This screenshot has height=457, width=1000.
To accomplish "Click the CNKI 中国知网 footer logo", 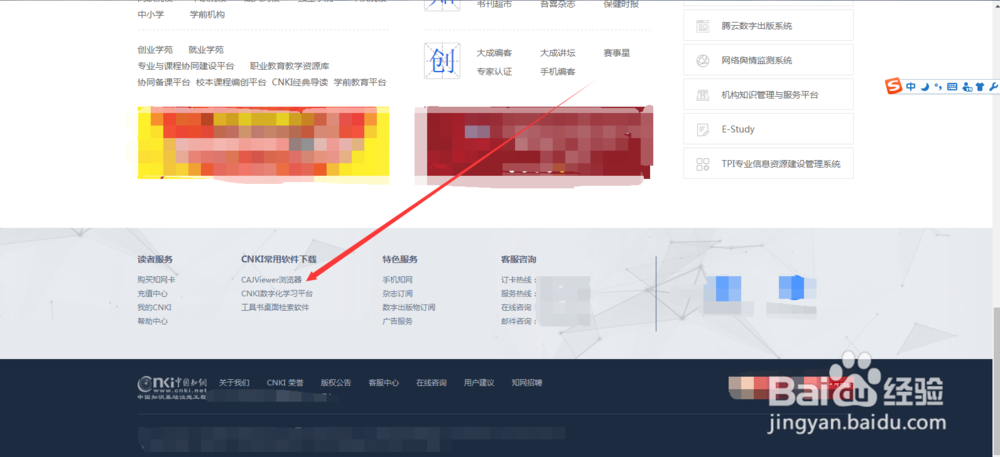I will point(172,386).
